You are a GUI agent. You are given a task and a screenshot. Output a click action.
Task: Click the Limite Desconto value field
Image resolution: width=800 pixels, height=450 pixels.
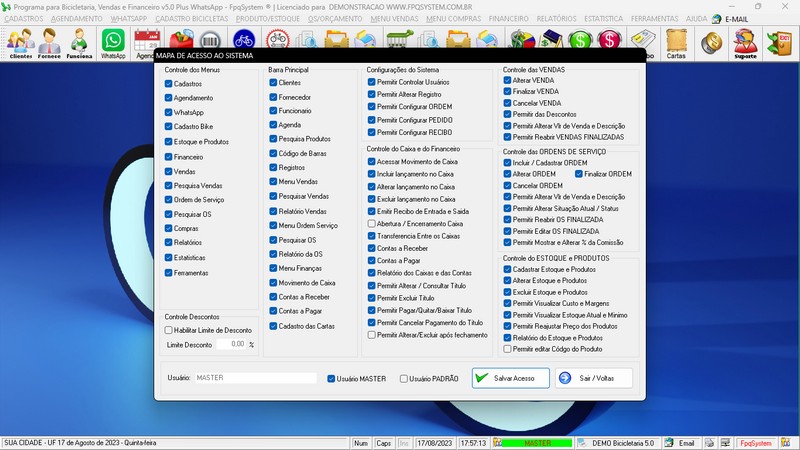(x=231, y=344)
